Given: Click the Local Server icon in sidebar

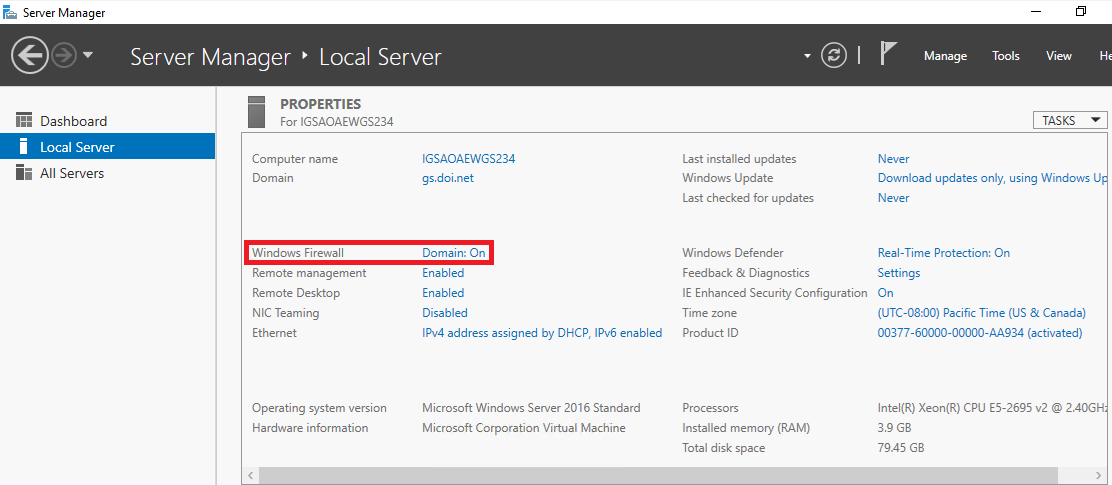Looking at the screenshot, I should 23,147.
